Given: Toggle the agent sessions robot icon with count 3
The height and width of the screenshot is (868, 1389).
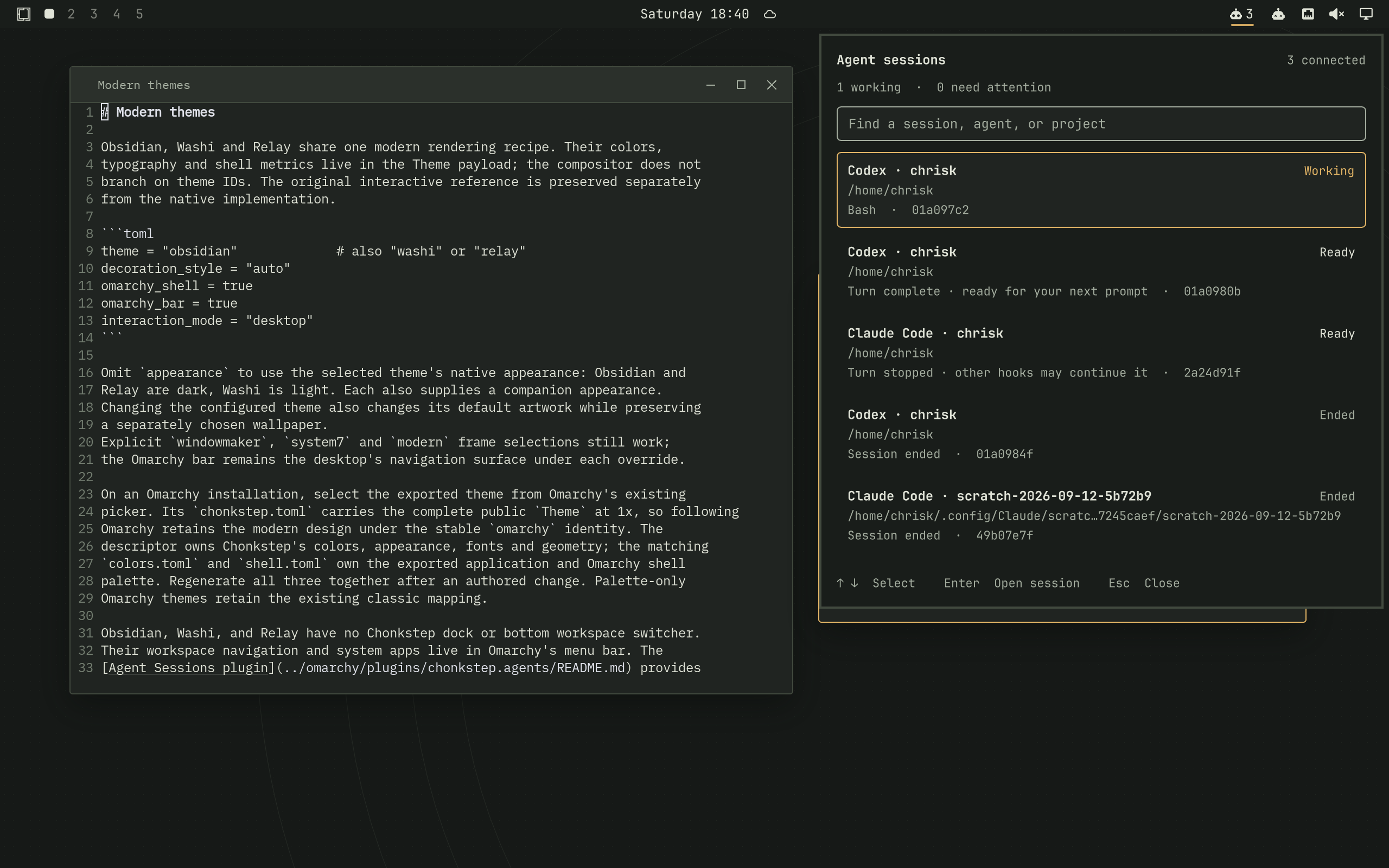Looking at the screenshot, I should (1241, 14).
